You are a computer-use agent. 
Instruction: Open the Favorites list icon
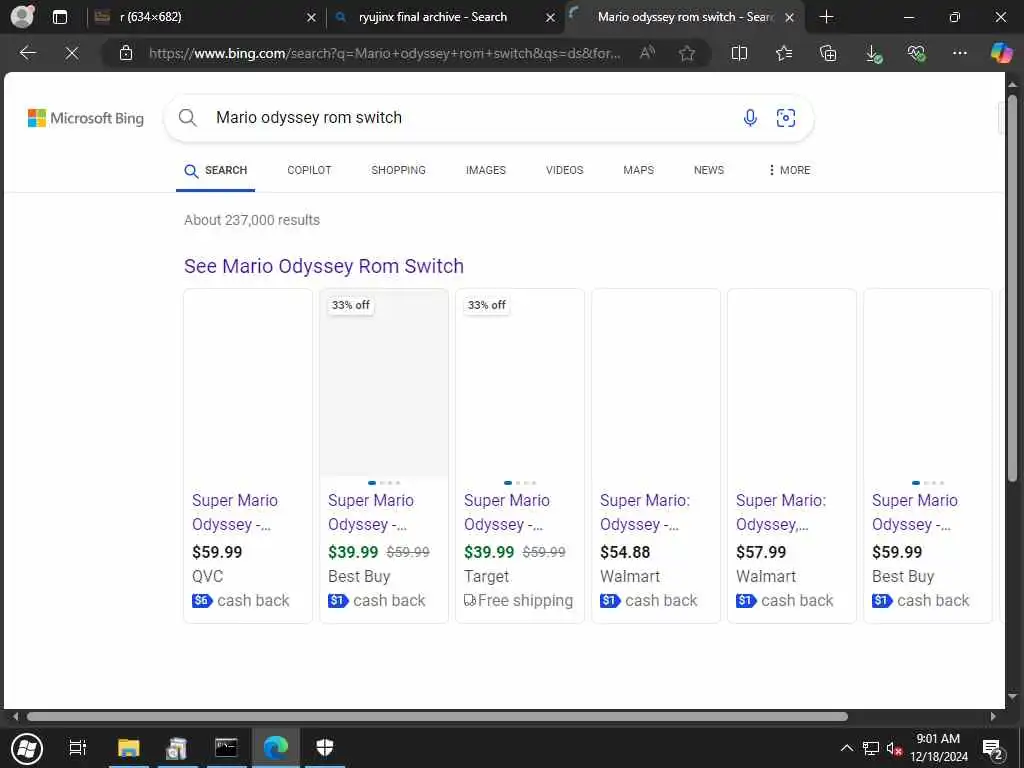[784, 53]
